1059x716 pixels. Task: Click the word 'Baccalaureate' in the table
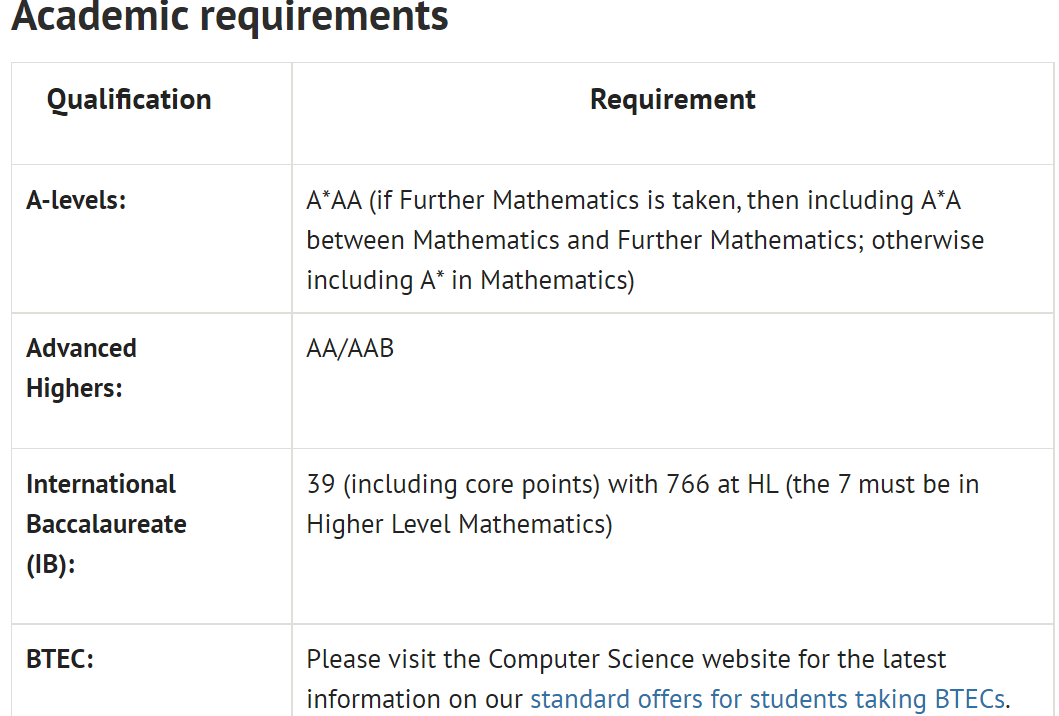pyautogui.click(x=106, y=524)
